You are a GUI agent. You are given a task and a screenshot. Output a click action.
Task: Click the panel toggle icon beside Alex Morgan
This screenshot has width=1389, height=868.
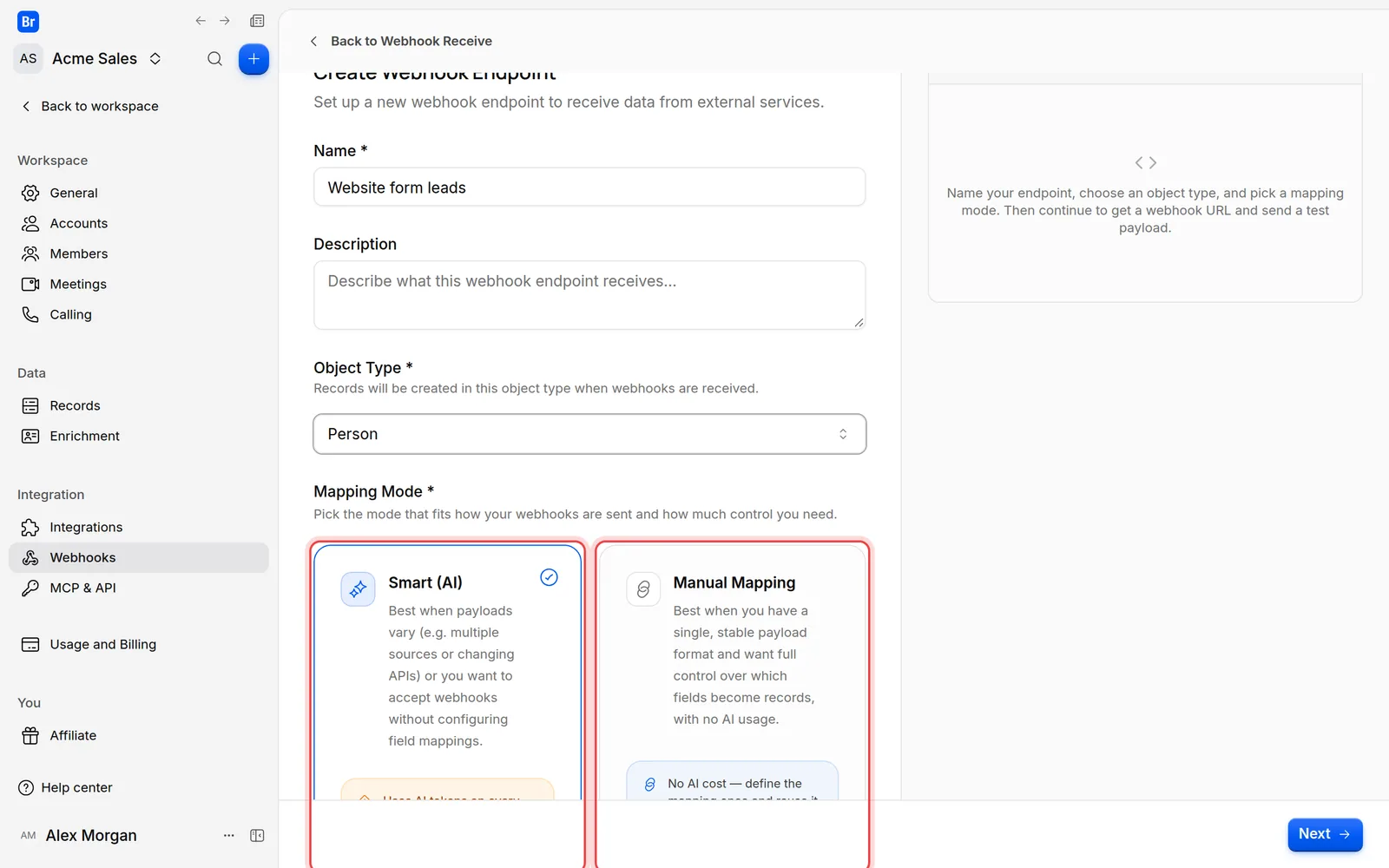(257, 835)
